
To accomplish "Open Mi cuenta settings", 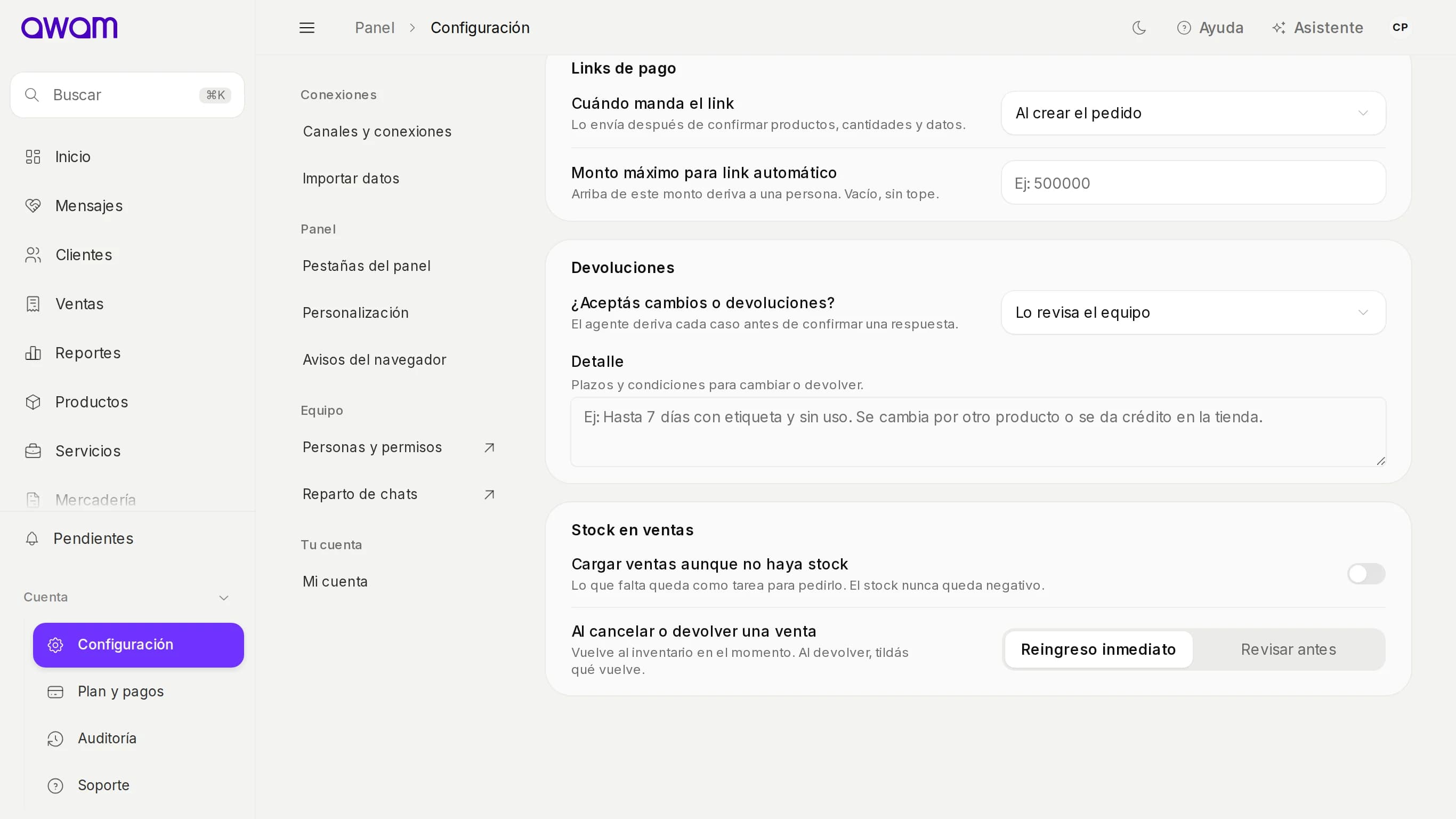I will pos(335,582).
